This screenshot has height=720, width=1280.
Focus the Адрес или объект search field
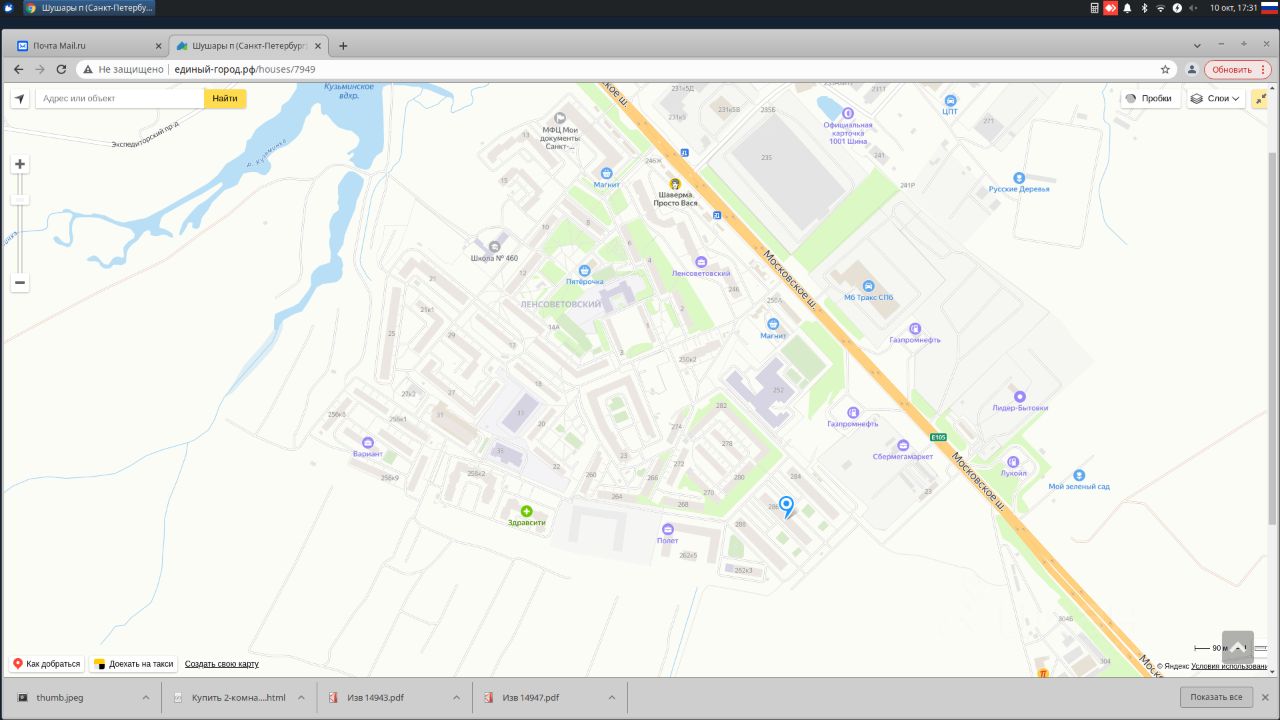coord(120,98)
